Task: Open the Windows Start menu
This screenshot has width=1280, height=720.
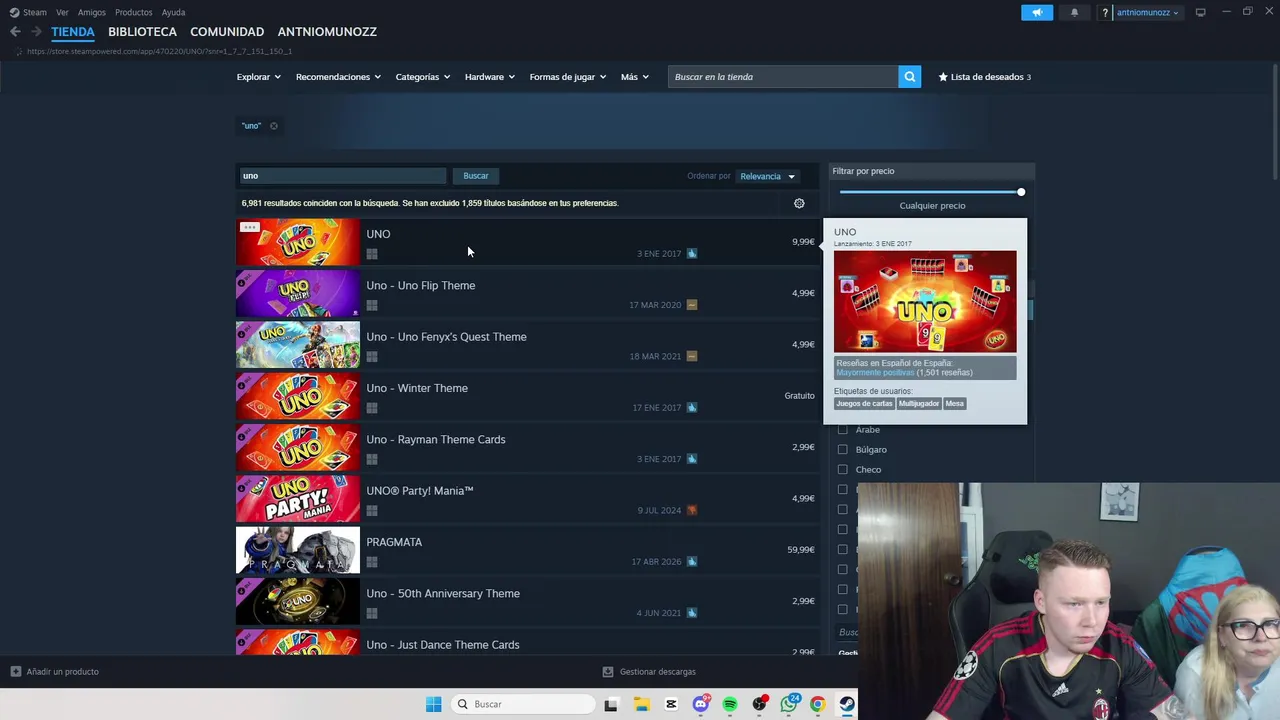Action: (433, 704)
